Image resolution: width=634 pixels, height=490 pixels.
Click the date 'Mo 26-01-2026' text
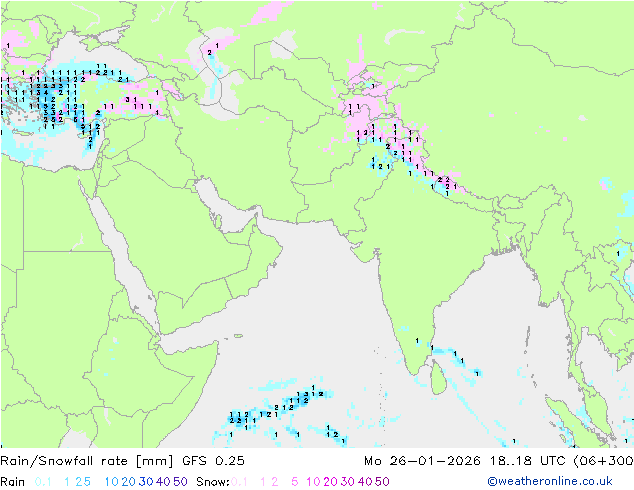[x=423, y=461]
